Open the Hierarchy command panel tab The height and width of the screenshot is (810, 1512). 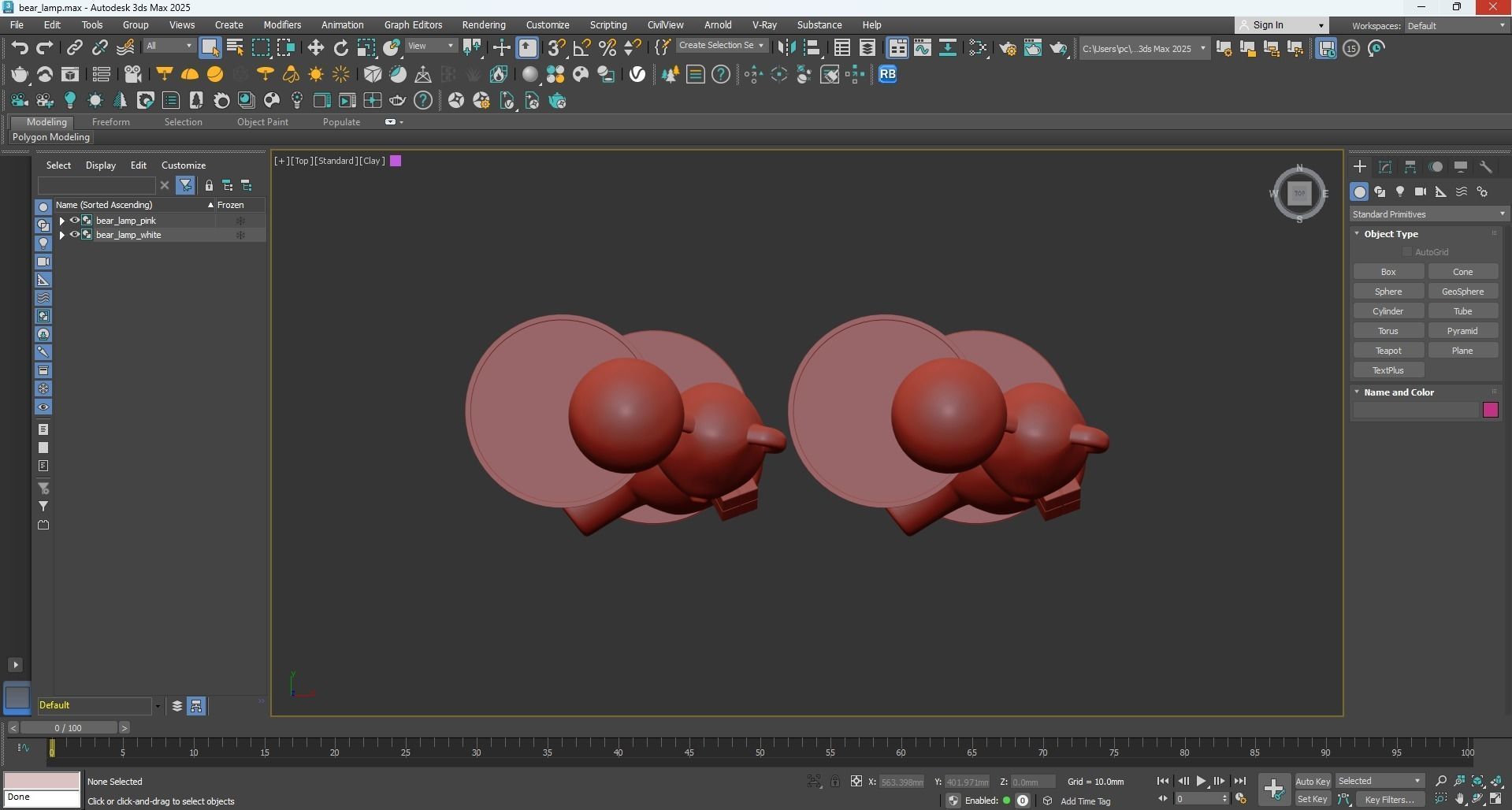[x=1410, y=167]
